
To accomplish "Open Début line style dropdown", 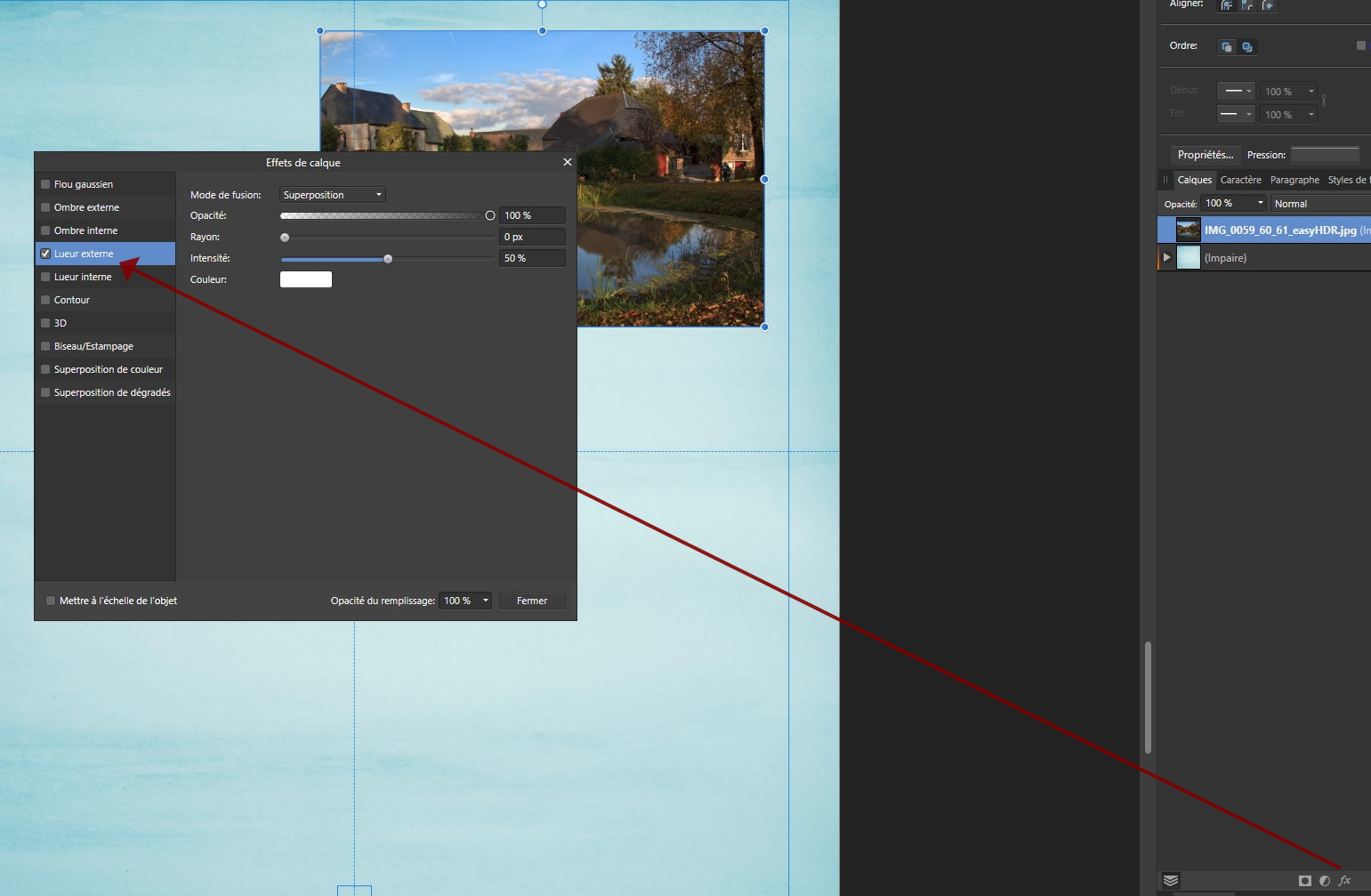I will 1236,91.
